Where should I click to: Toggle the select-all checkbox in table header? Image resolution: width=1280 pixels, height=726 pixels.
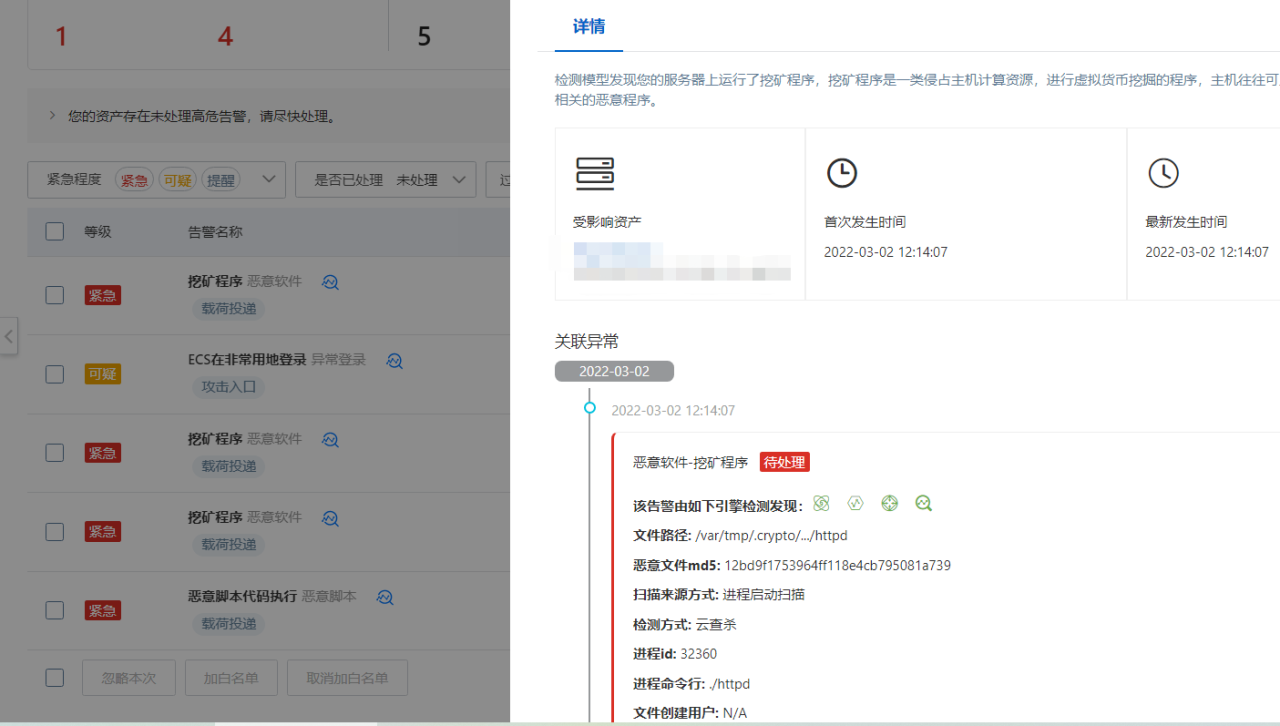pos(54,231)
